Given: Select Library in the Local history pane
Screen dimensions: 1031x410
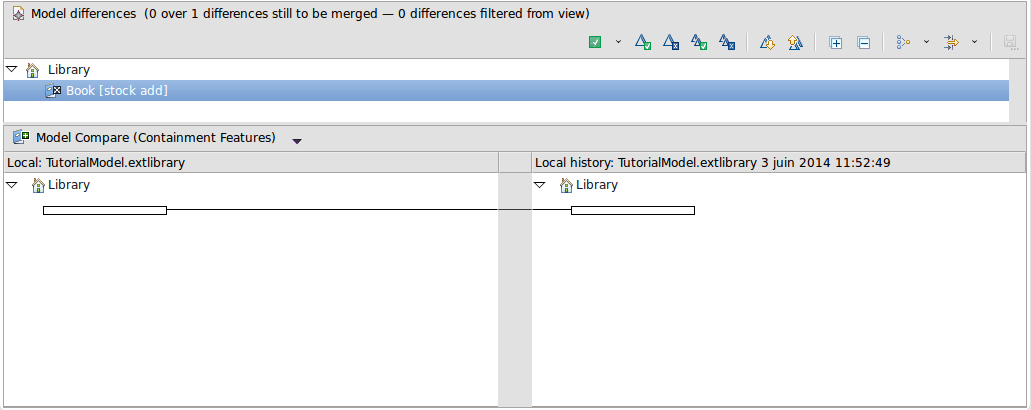Looking at the screenshot, I should 596,185.
